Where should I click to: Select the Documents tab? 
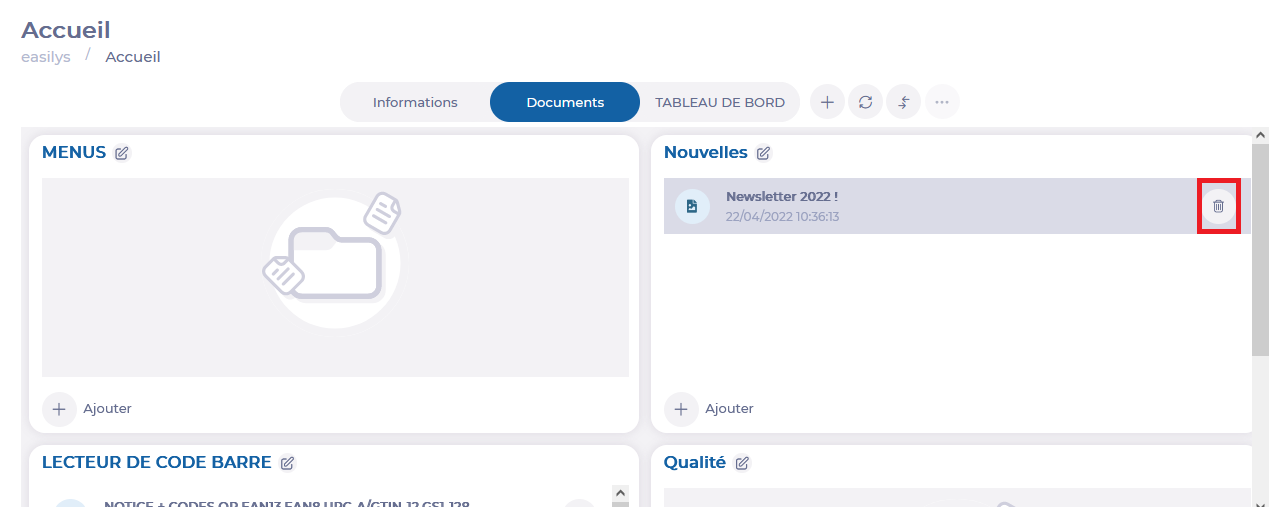565,102
